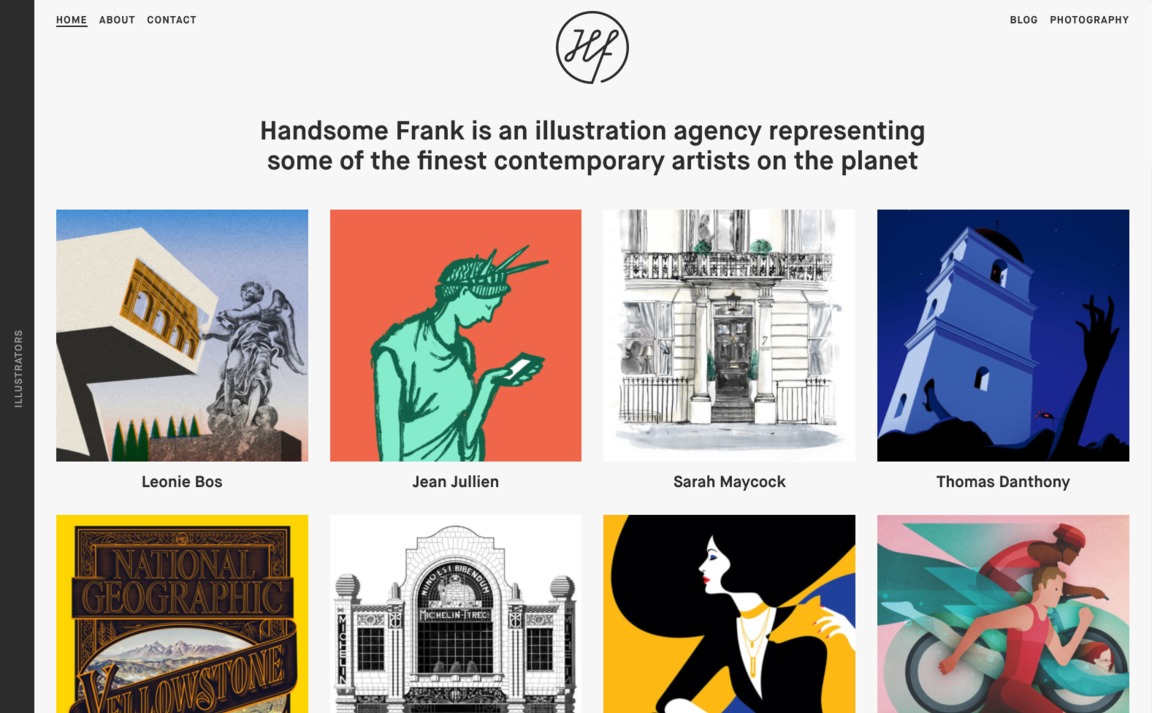
Task: Select the Jean Jullien name label
Action: click(x=456, y=482)
